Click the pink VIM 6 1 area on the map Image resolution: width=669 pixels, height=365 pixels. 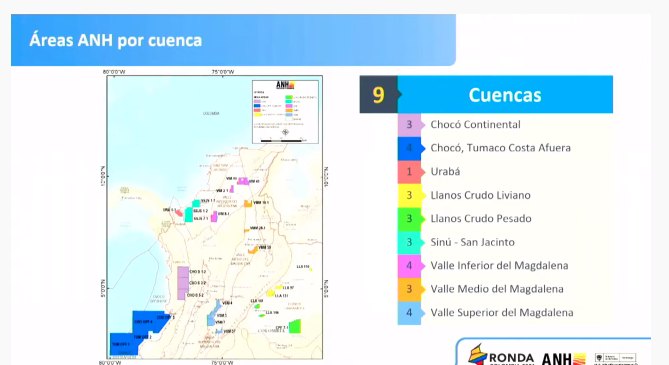214,217
